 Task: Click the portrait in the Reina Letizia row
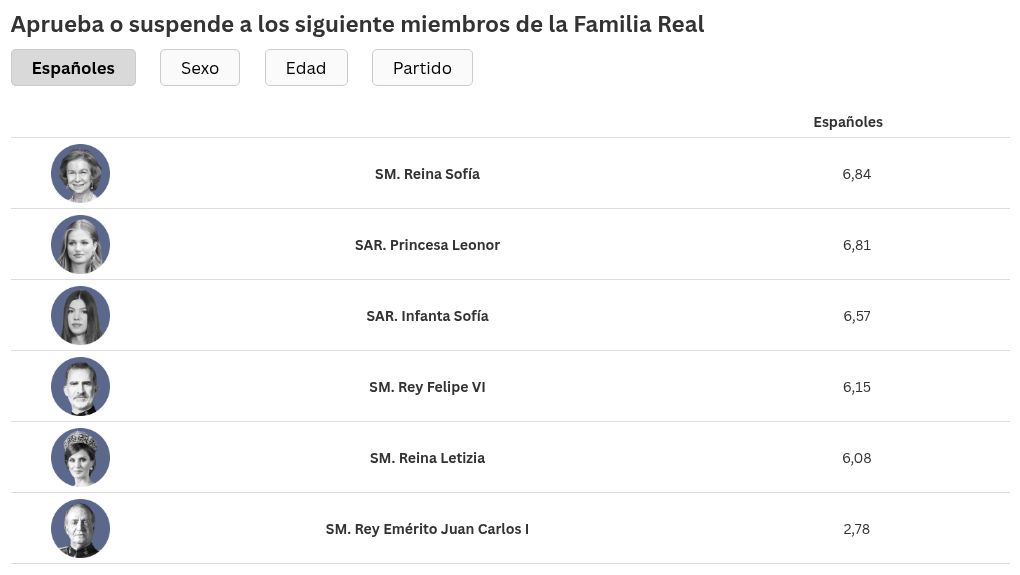click(81, 457)
